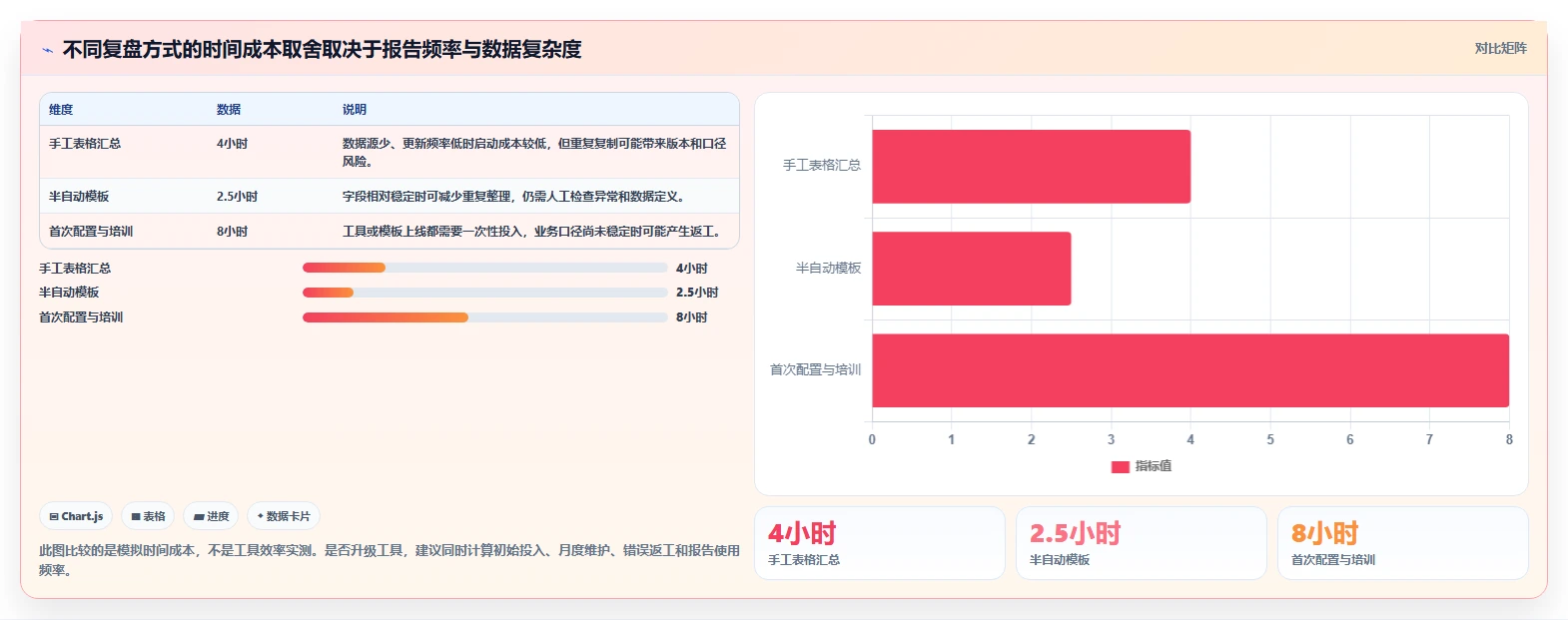Viewport: 1568px width, 620px height.
Task: Click the 手工表格汇总 chart bar
Action: coord(1031,167)
